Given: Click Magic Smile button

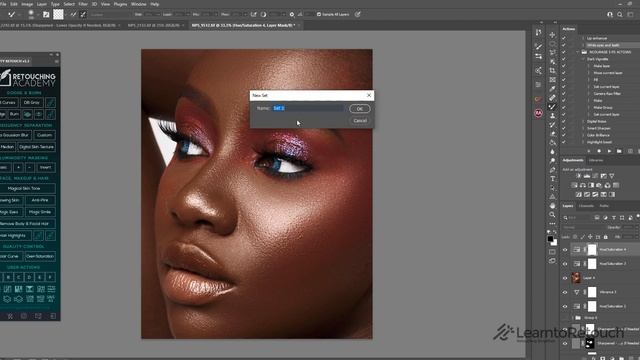Looking at the screenshot, I should point(40,212).
